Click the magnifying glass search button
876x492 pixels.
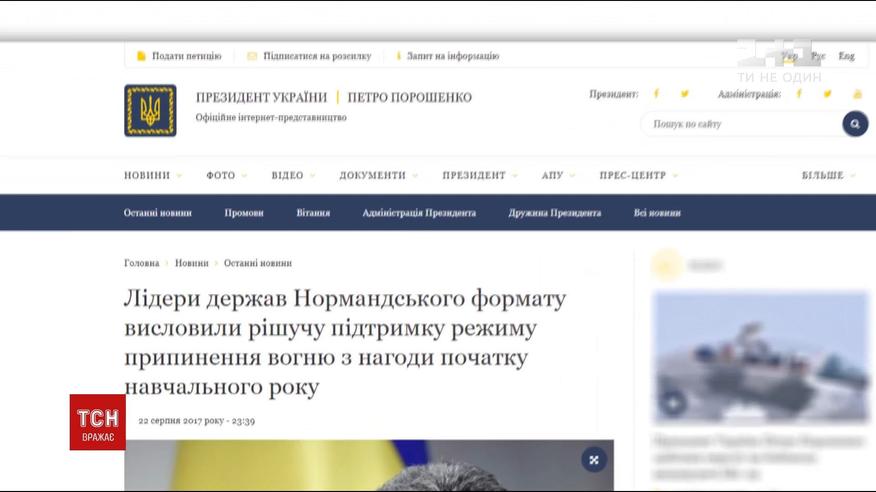[855, 124]
